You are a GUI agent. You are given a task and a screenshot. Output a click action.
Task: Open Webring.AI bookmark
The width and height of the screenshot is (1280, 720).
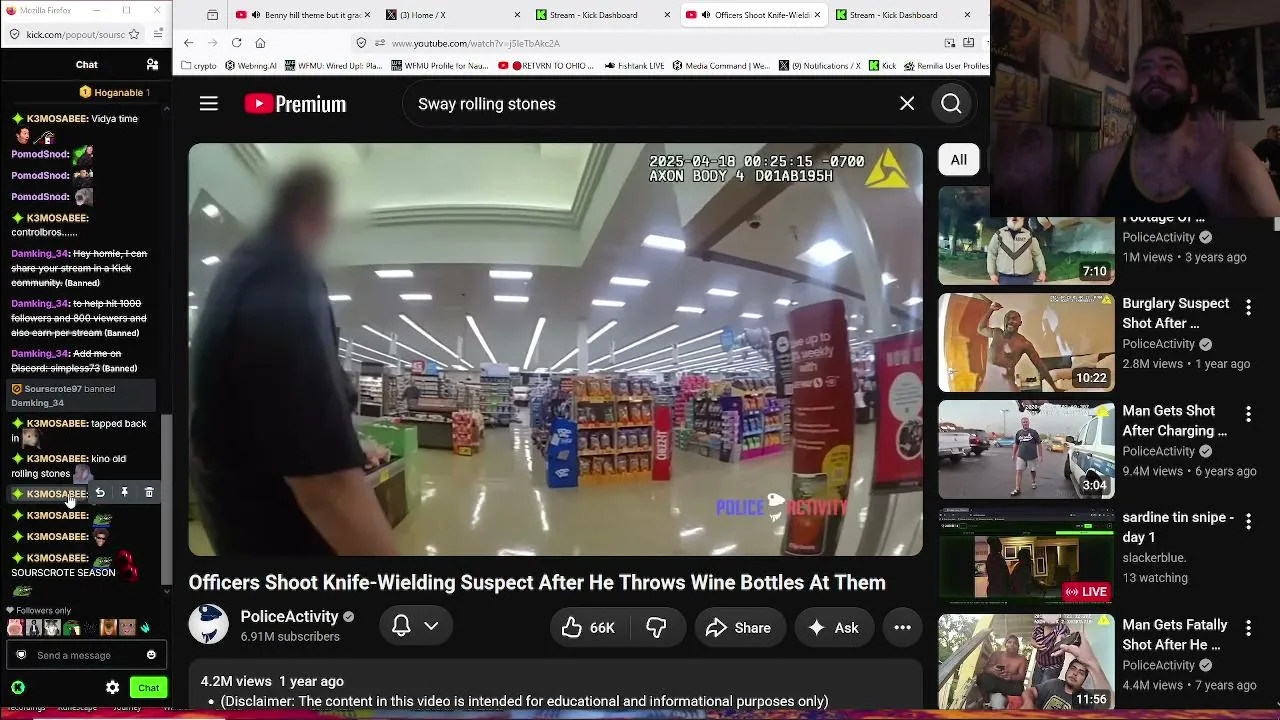(x=251, y=66)
